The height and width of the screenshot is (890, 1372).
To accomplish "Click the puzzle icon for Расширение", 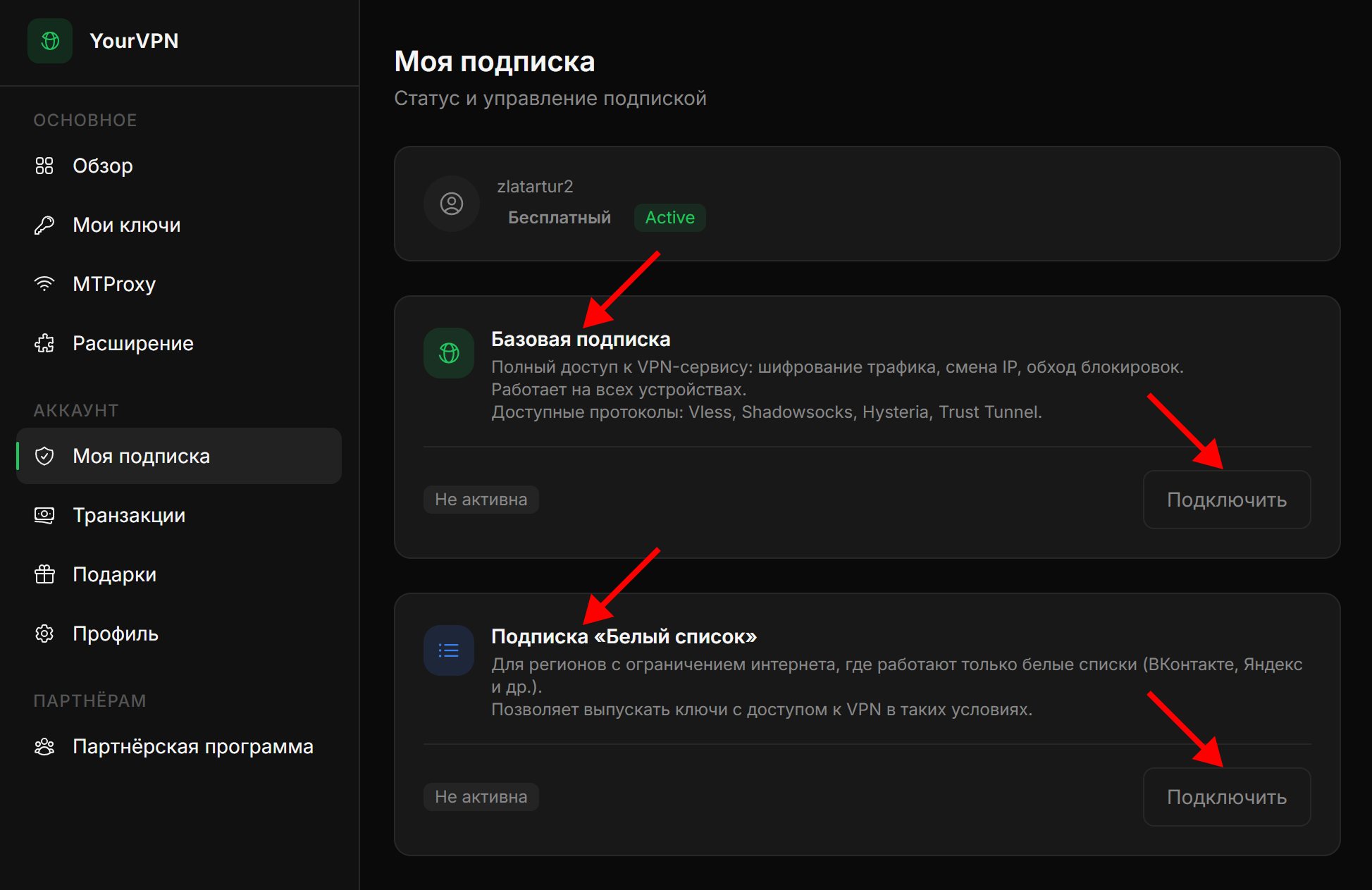I will (x=44, y=343).
